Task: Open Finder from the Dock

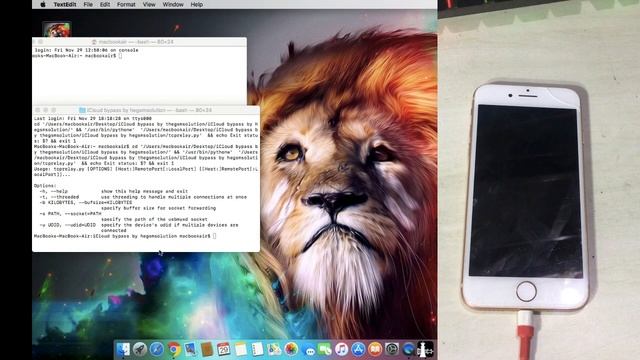Action: (123, 349)
